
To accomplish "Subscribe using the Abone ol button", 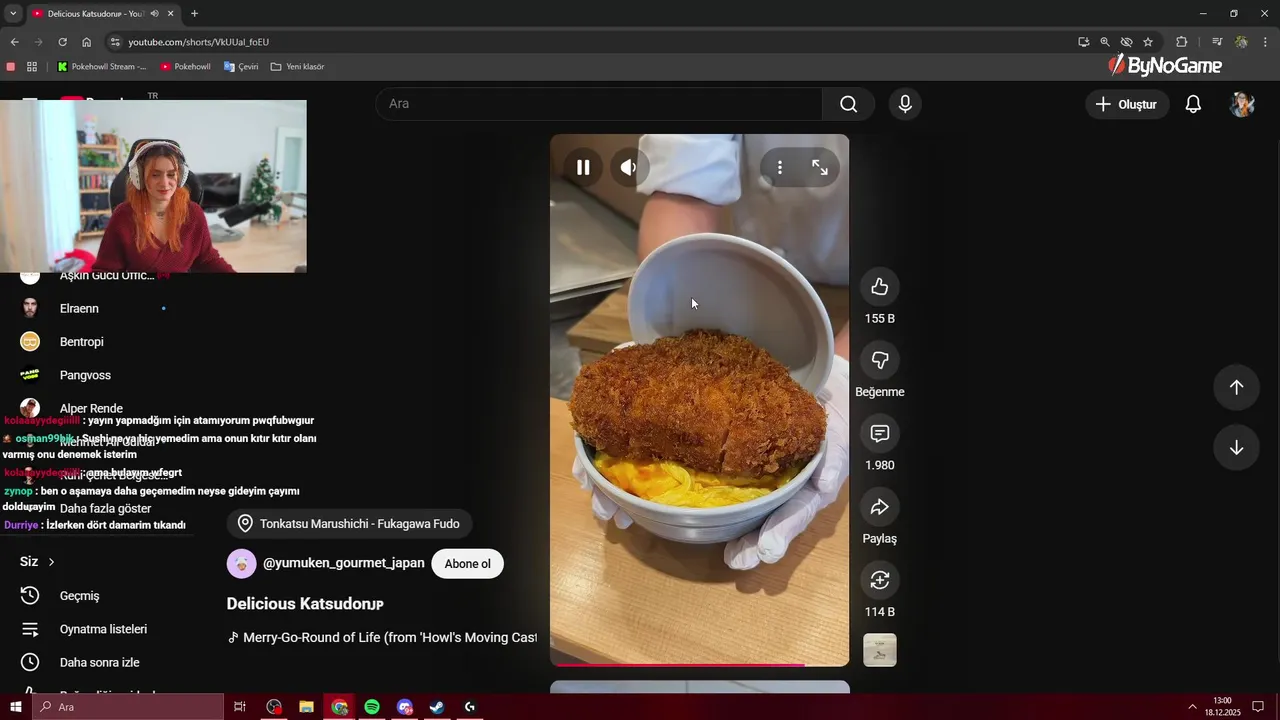I will pyautogui.click(x=467, y=564).
